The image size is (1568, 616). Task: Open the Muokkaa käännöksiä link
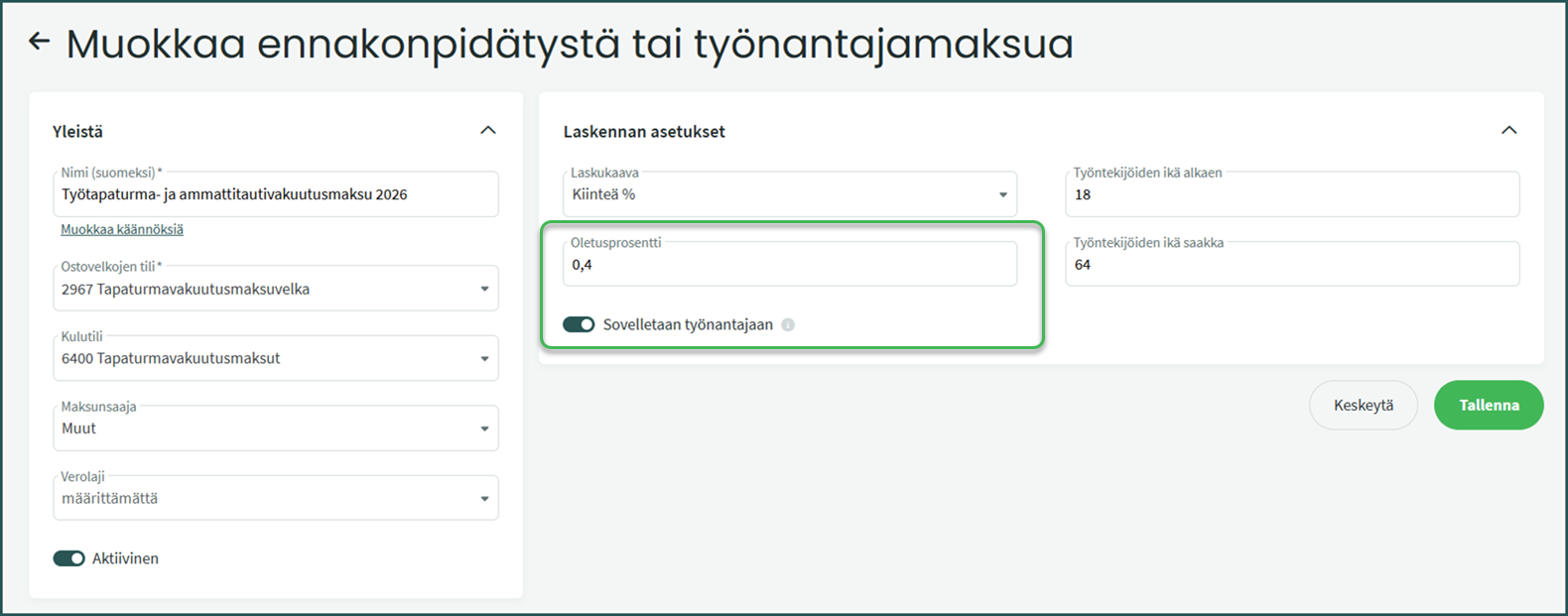tap(122, 230)
